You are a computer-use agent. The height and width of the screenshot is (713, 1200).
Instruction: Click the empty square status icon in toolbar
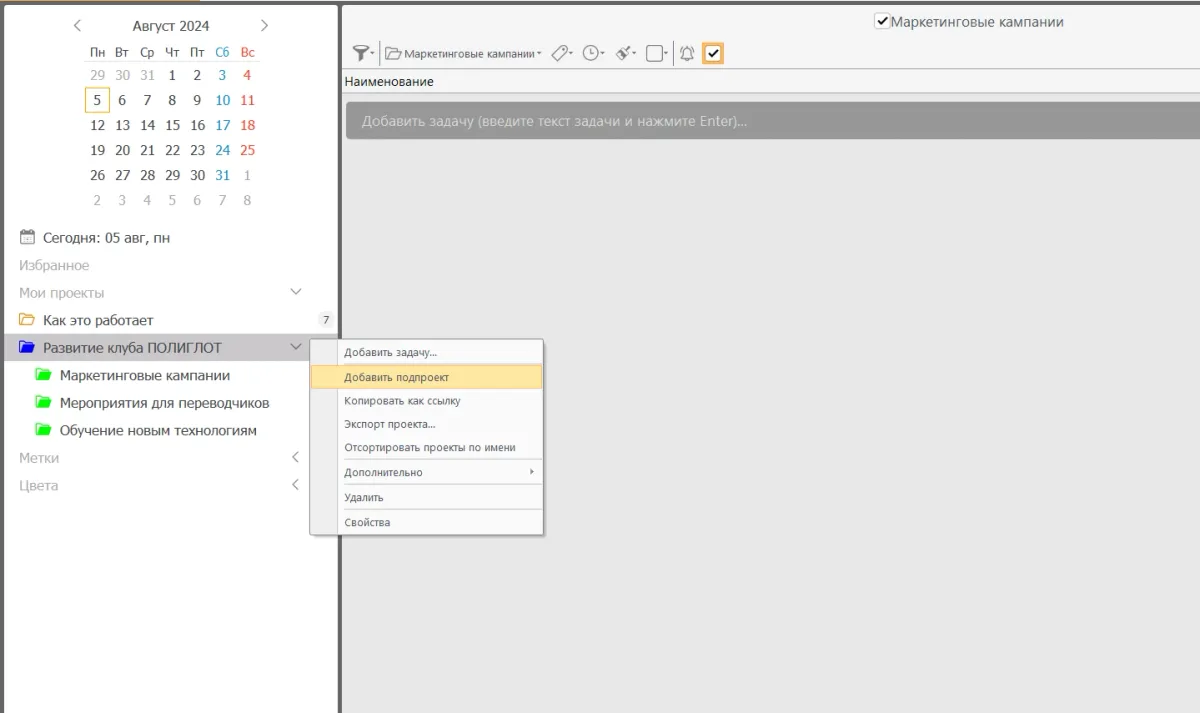655,54
